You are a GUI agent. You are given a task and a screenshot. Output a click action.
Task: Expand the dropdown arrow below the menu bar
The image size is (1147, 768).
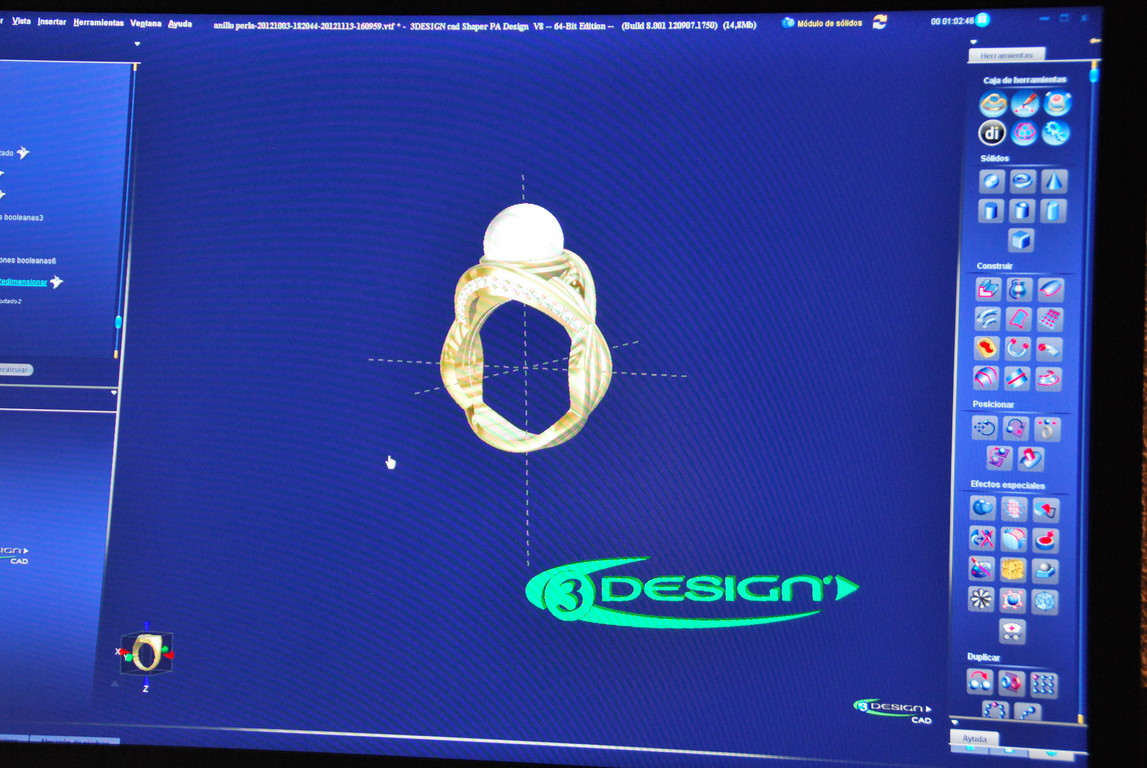click(137, 44)
